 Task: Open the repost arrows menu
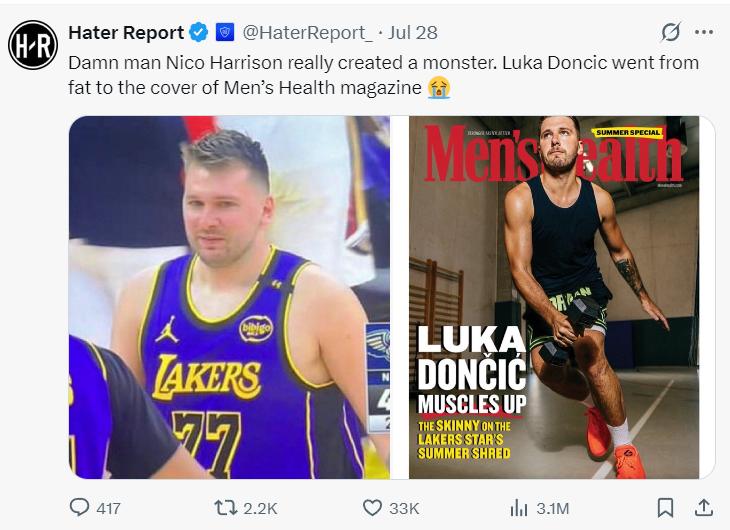pyautogui.click(x=226, y=508)
